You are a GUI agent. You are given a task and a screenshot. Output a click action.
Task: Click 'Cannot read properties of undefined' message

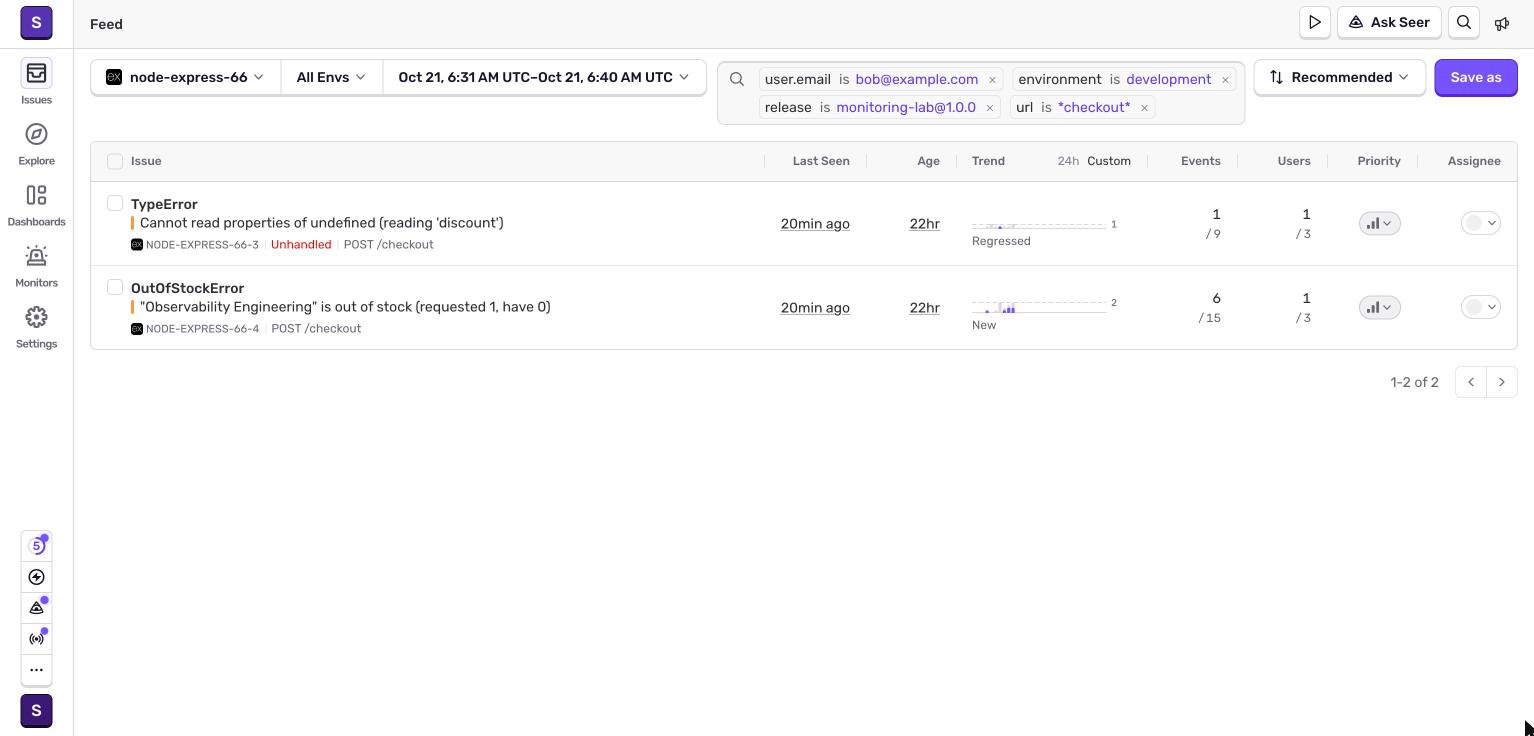tap(321, 223)
